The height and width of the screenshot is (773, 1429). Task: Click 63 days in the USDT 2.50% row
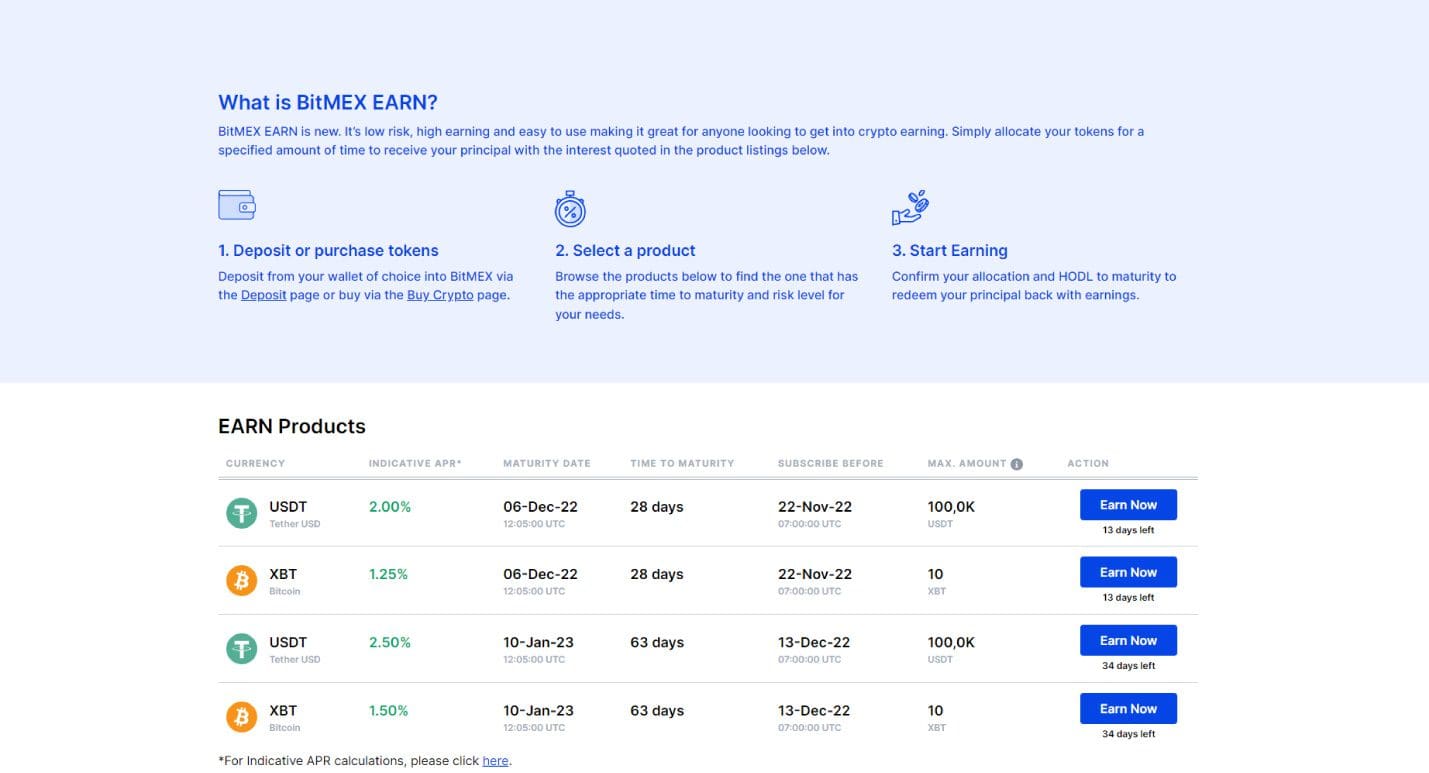[657, 643]
